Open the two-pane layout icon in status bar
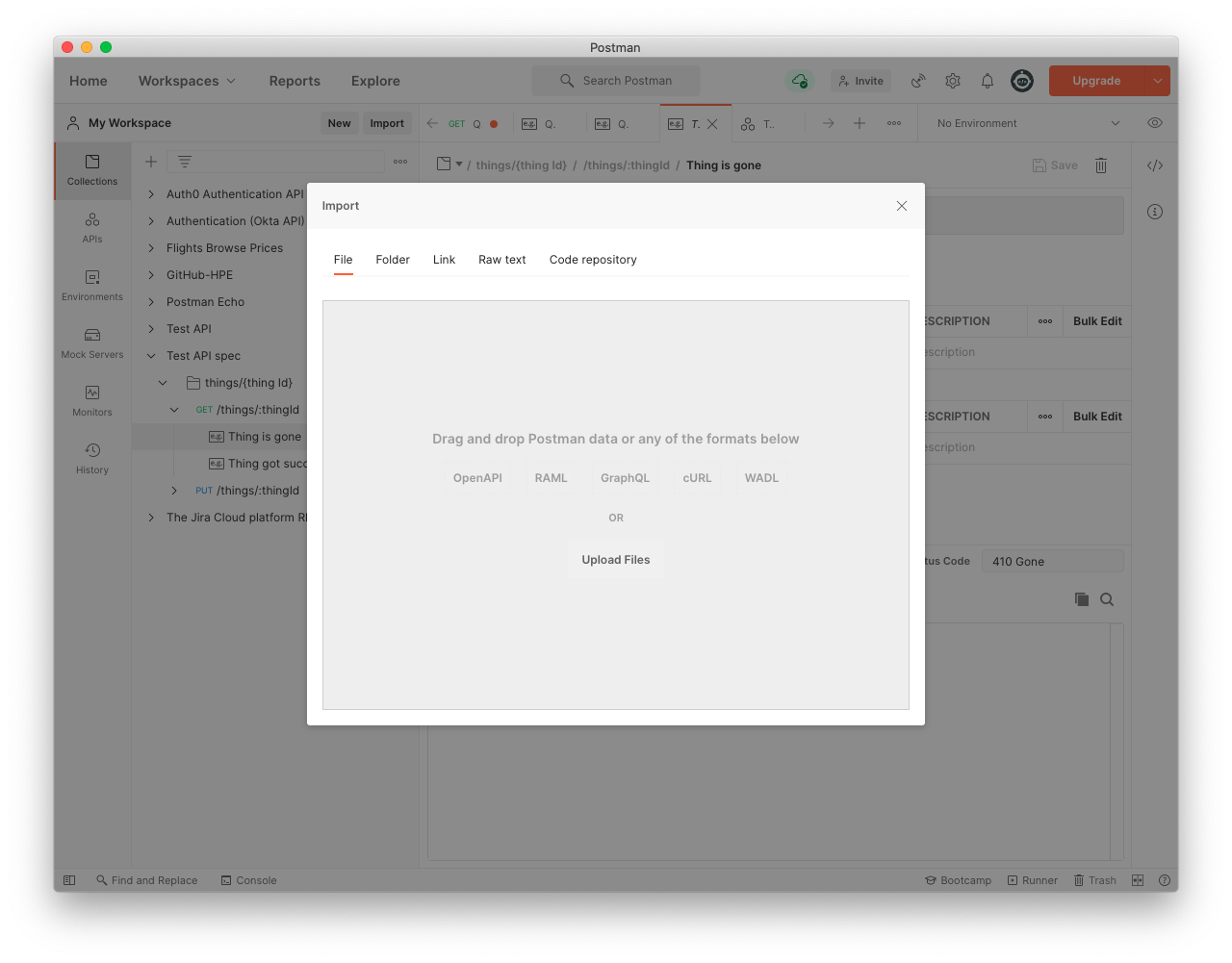 point(1138,880)
